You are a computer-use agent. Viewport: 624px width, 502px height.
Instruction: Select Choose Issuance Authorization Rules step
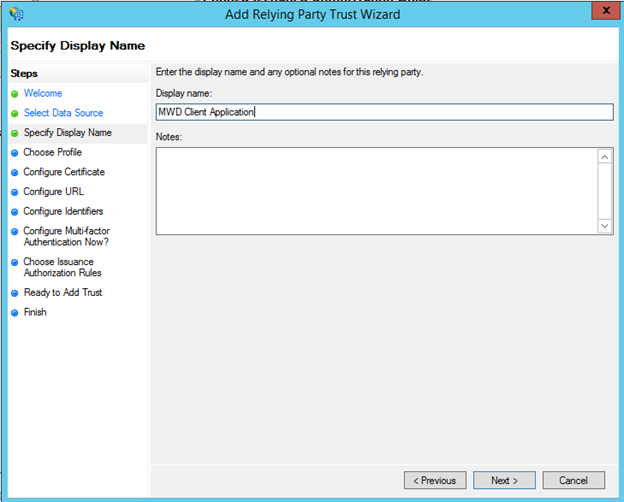point(62,267)
